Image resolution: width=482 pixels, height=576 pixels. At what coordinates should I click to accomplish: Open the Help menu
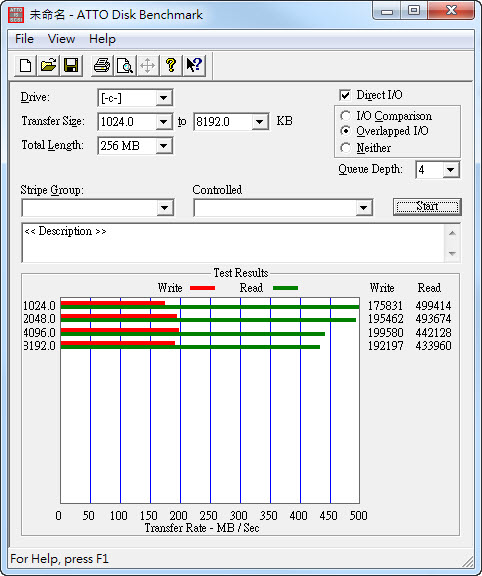(102, 39)
